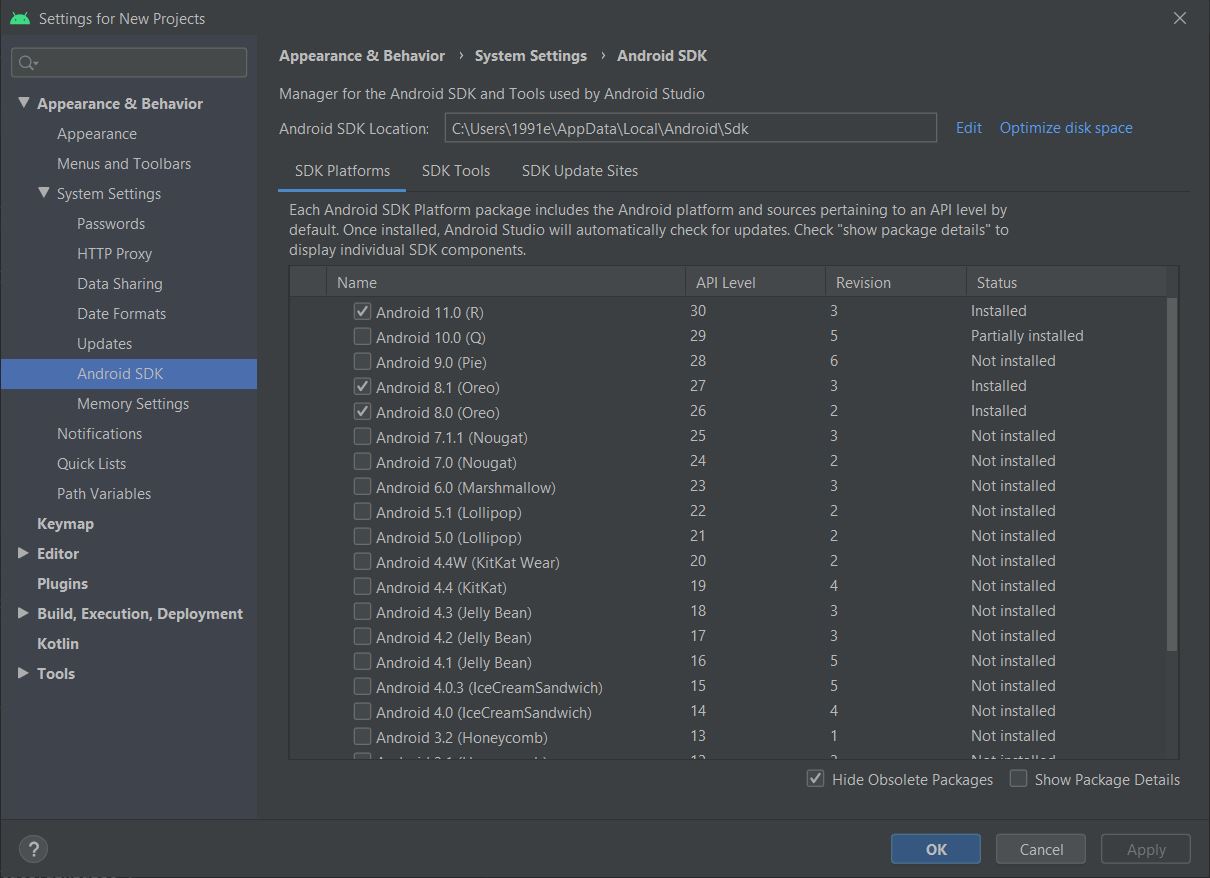Collapse Appearance & Behavior tree node
Viewport: 1210px width, 878px height.
(23, 103)
